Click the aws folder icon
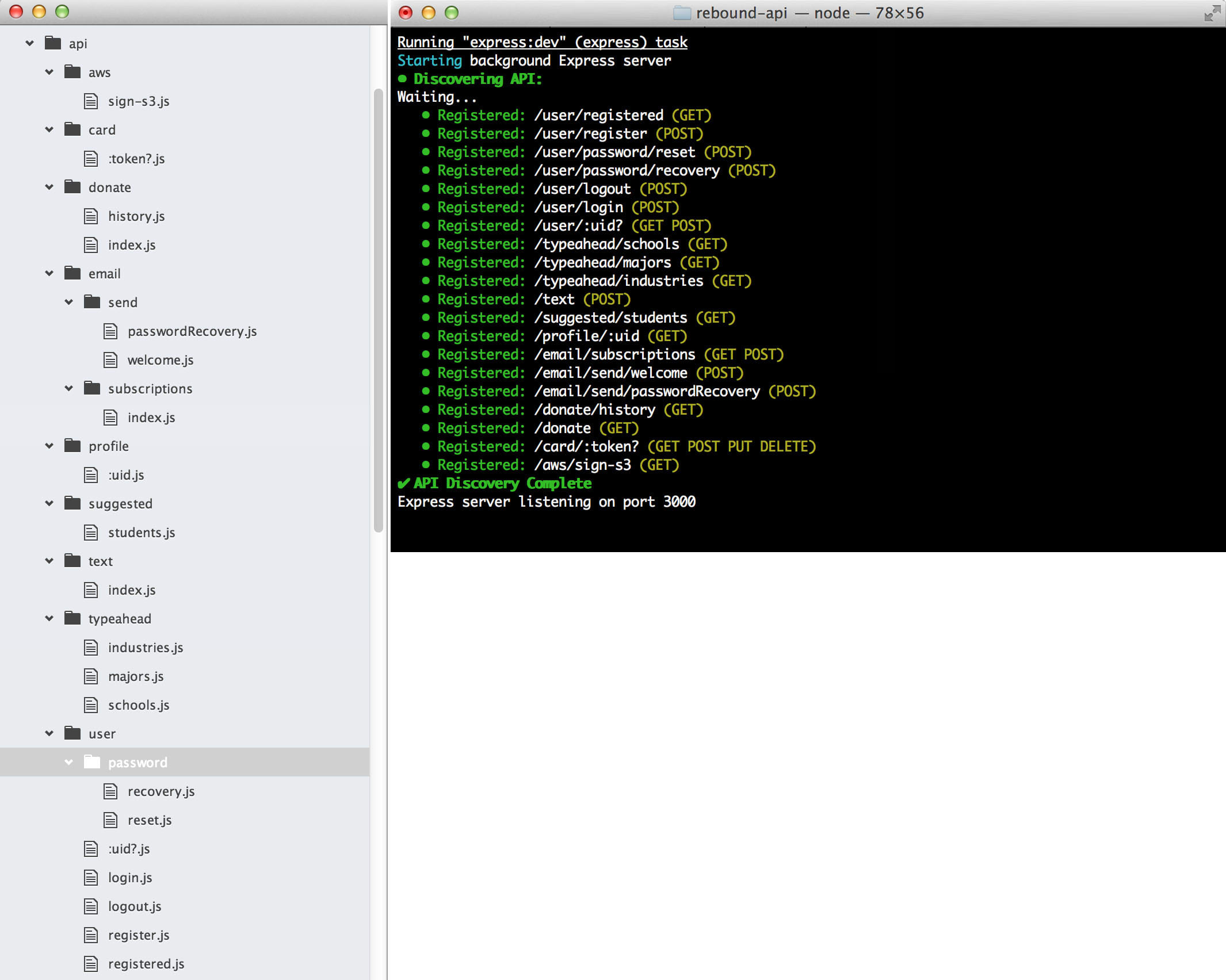 coord(72,71)
